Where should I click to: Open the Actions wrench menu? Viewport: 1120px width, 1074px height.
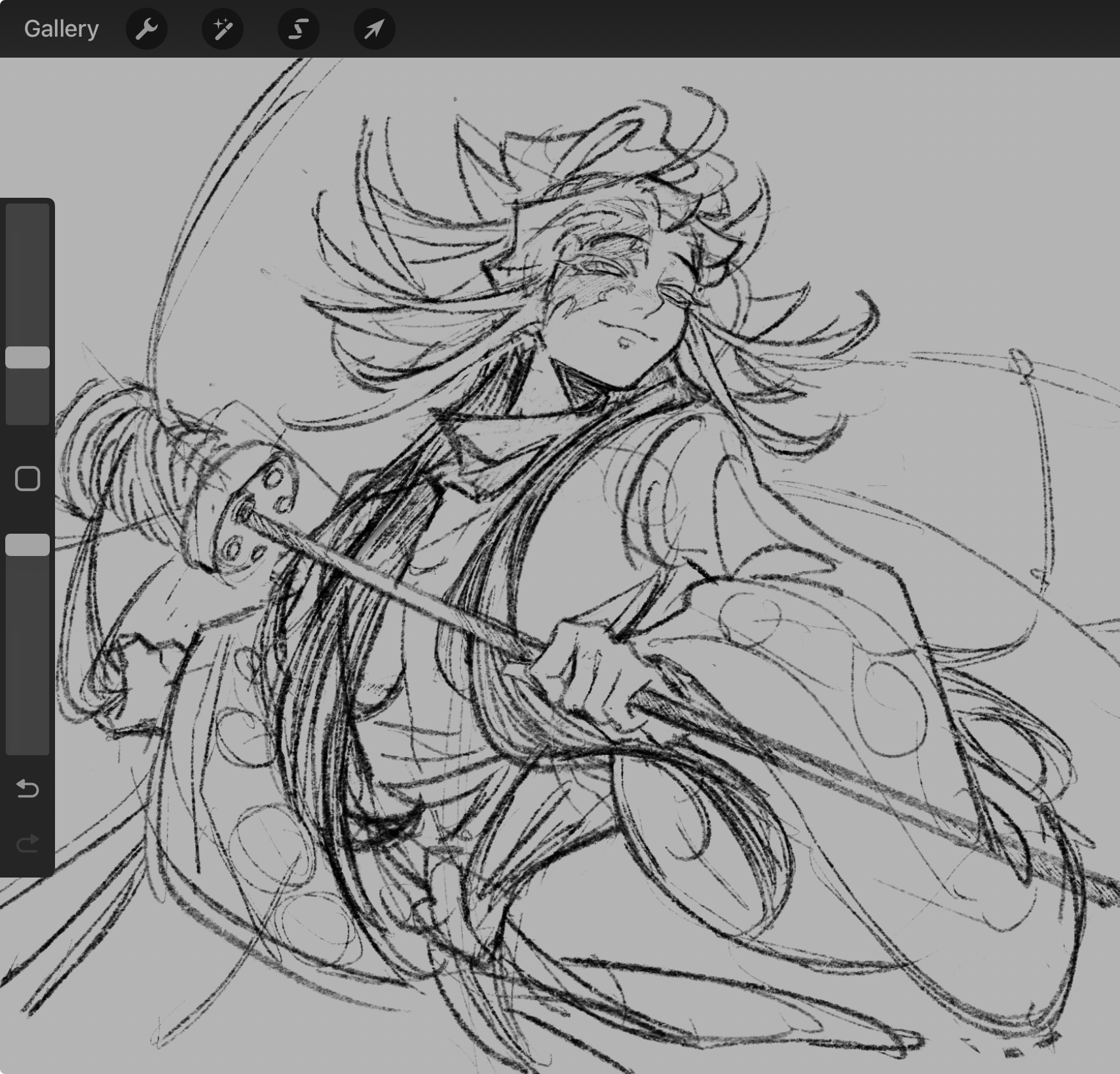[x=147, y=29]
